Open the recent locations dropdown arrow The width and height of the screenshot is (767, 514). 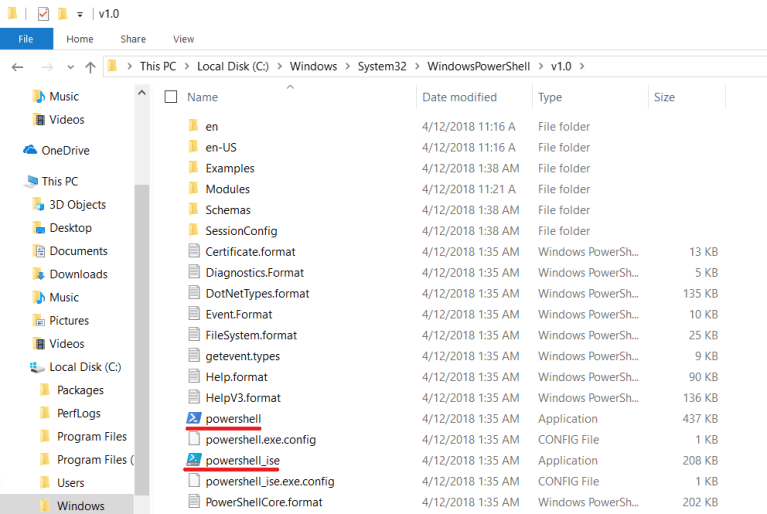pyautogui.click(x=70, y=67)
